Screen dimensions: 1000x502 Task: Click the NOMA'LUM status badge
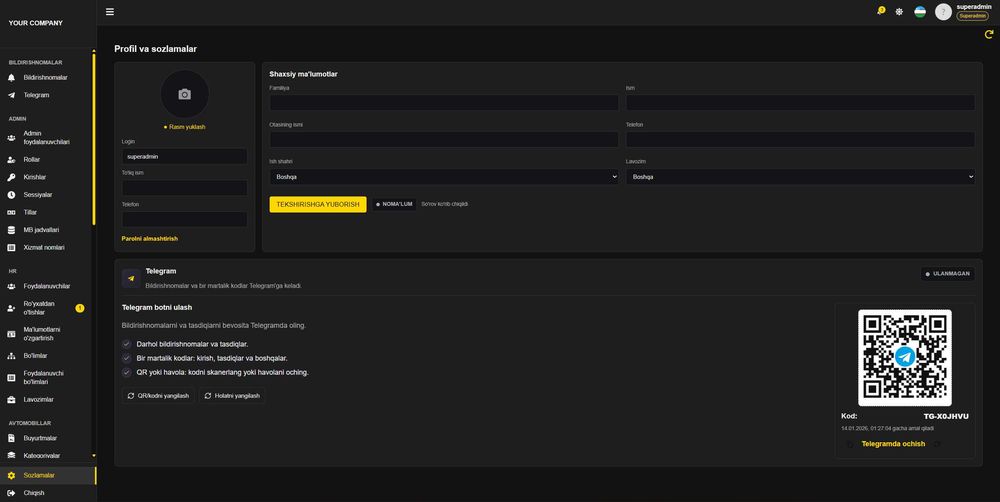(394, 204)
